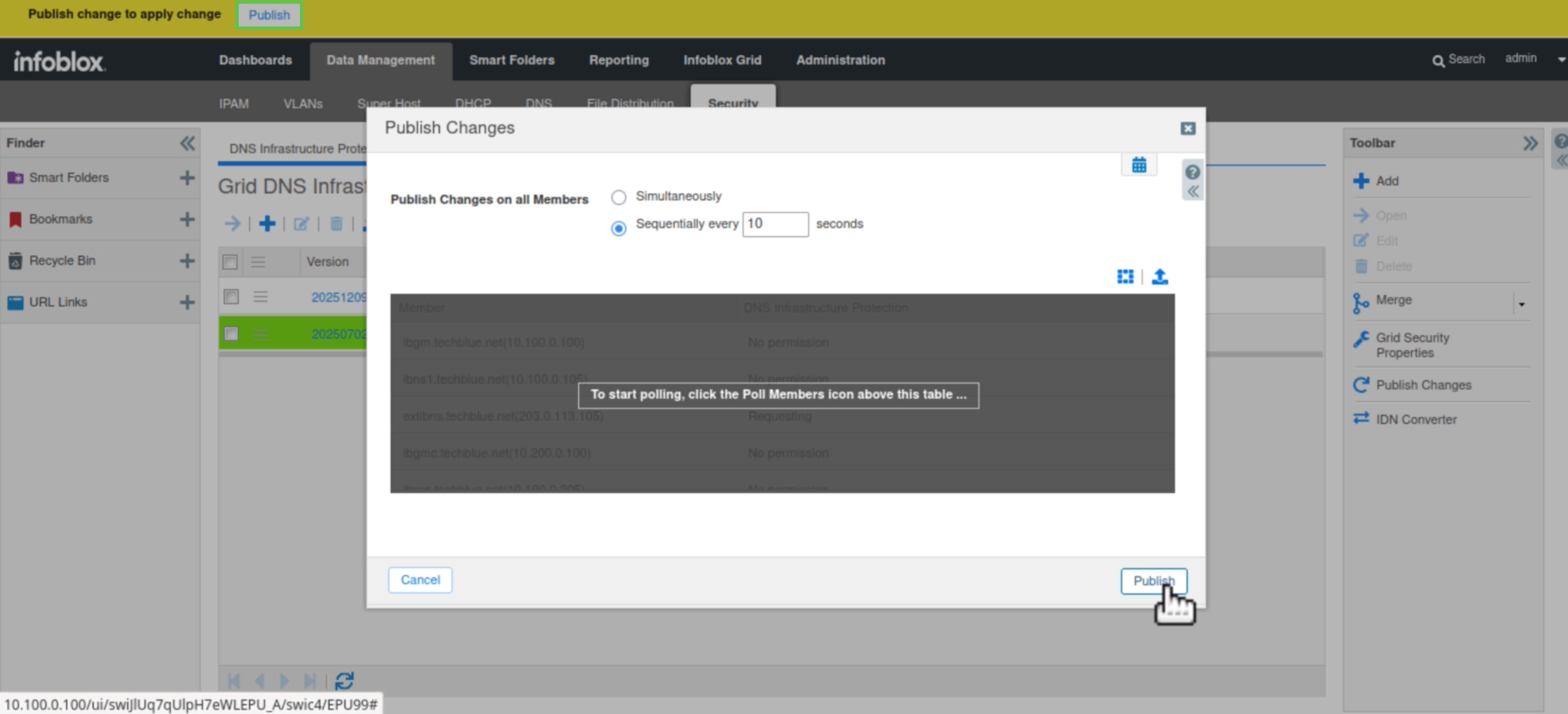Select the Sequentially every radio option
This screenshot has height=714, width=1568.
618,228
